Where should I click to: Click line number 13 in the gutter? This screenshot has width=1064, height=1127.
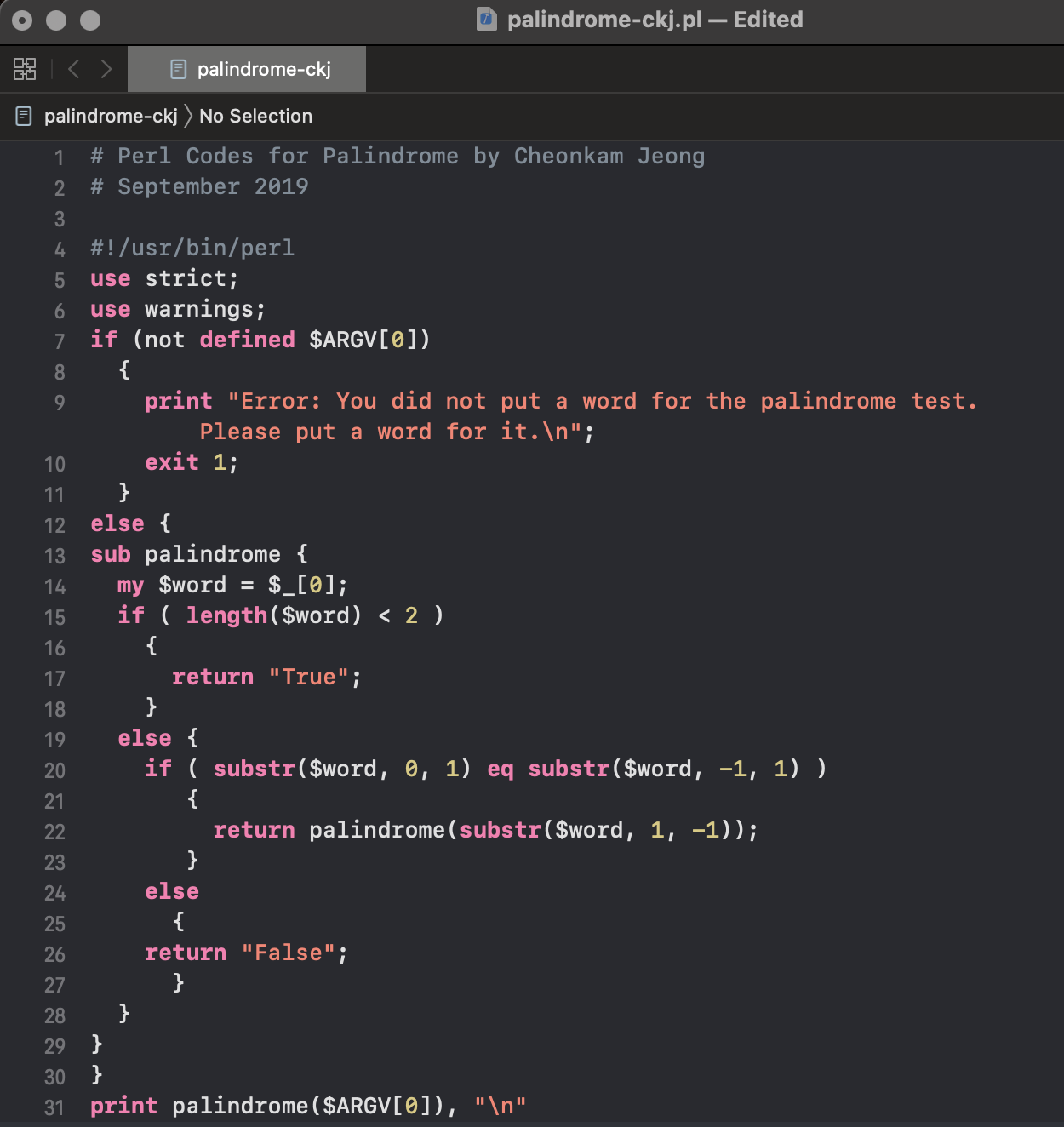tap(54, 556)
